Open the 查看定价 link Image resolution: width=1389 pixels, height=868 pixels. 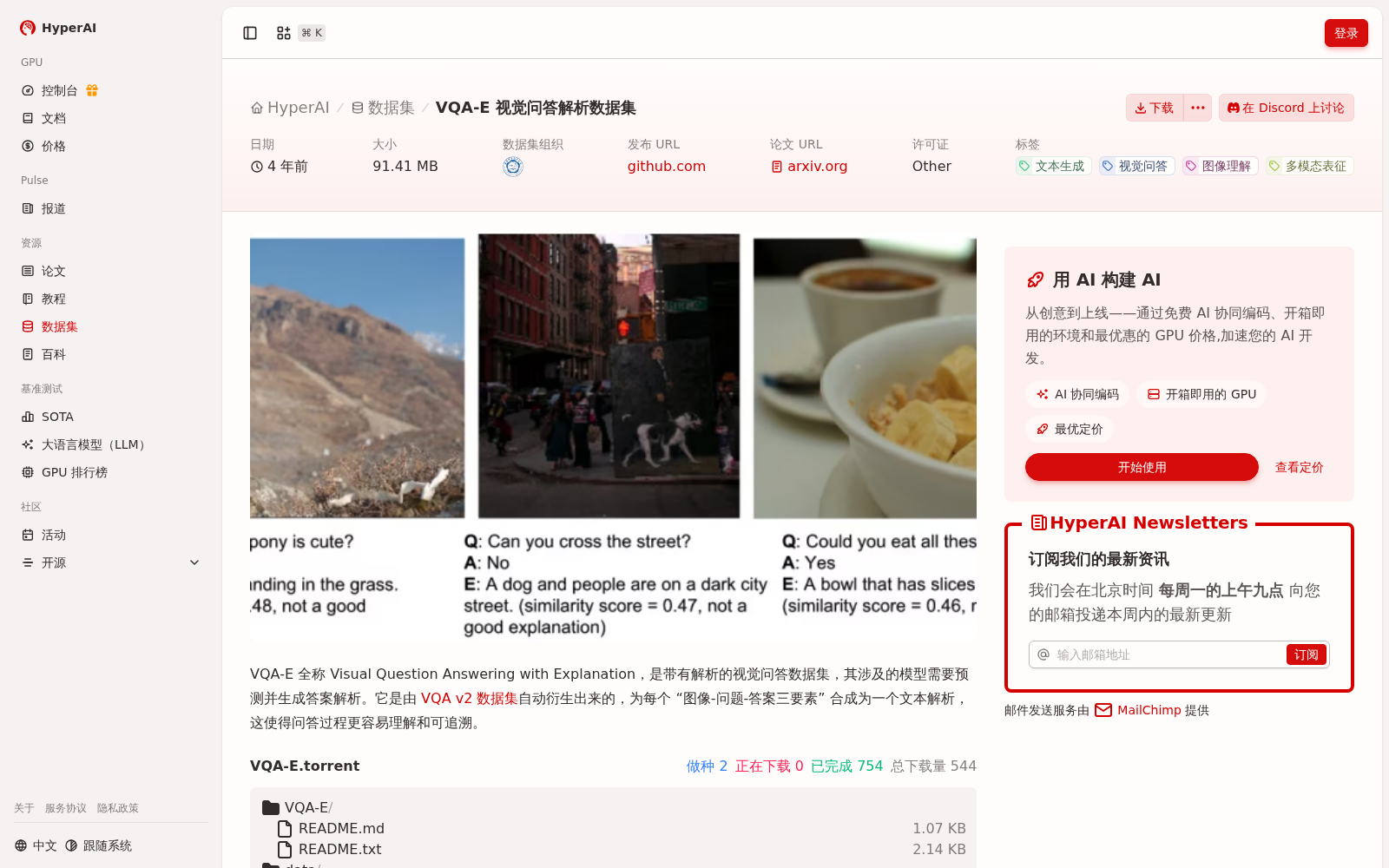1299,467
